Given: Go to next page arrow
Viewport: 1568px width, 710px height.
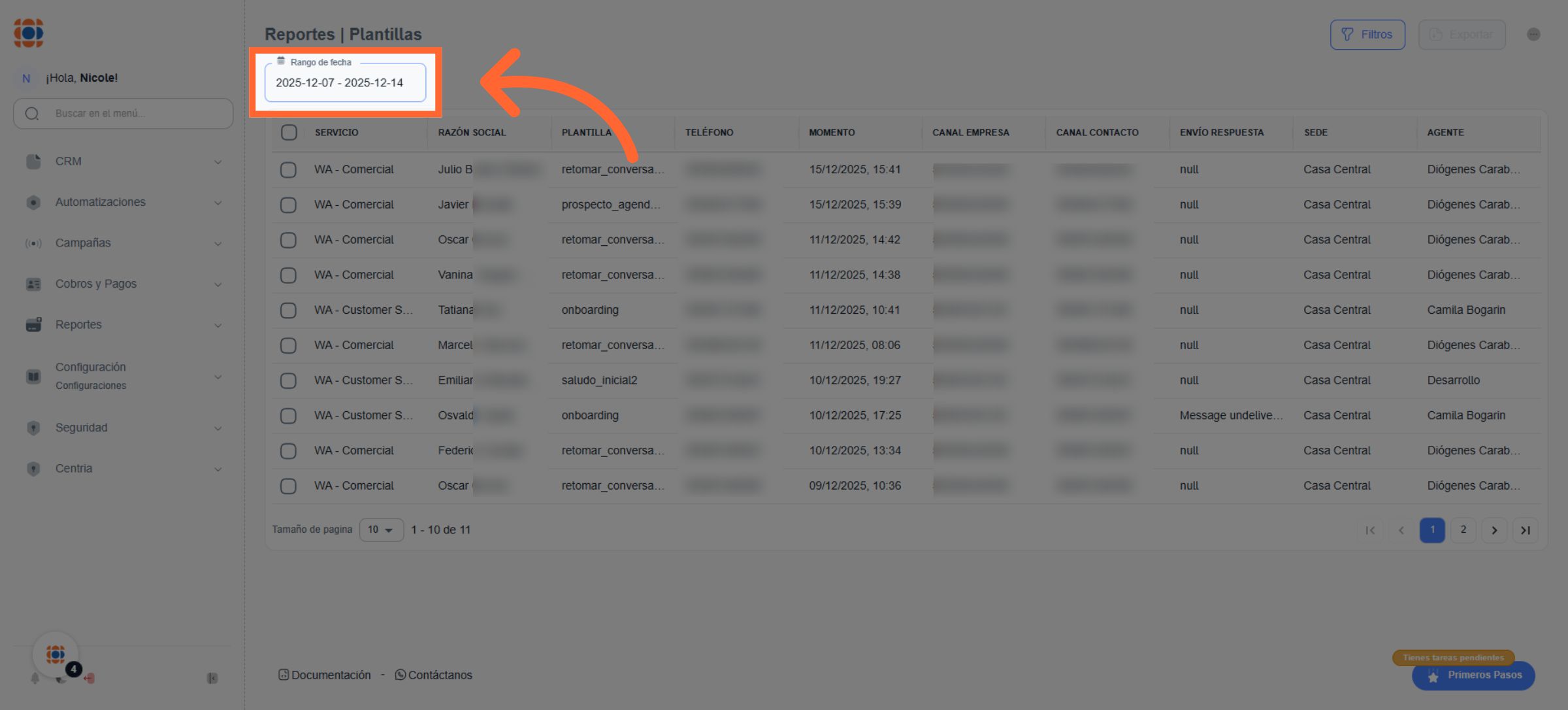Looking at the screenshot, I should (x=1494, y=530).
